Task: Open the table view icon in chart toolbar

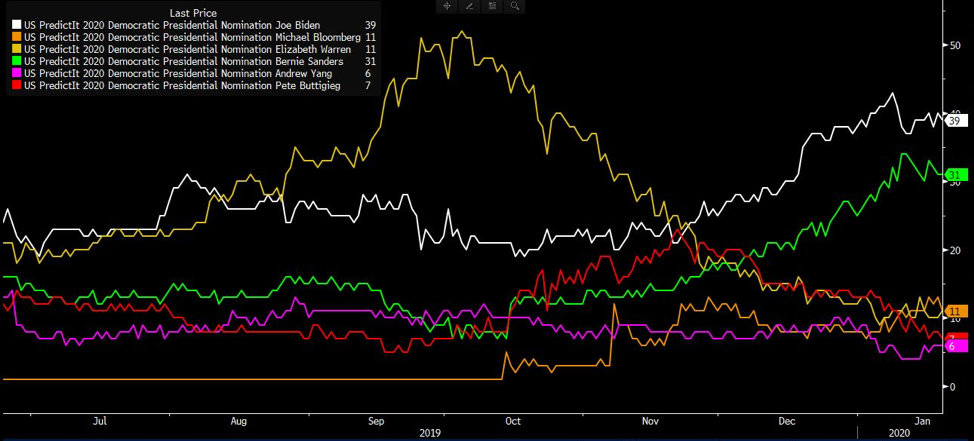Action: coord(492,6)
